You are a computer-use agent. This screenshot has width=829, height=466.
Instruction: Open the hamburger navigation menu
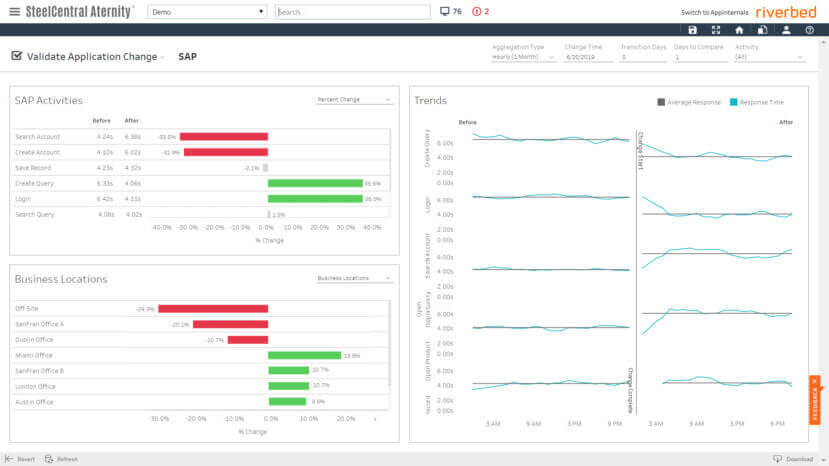tap(14, 12)
